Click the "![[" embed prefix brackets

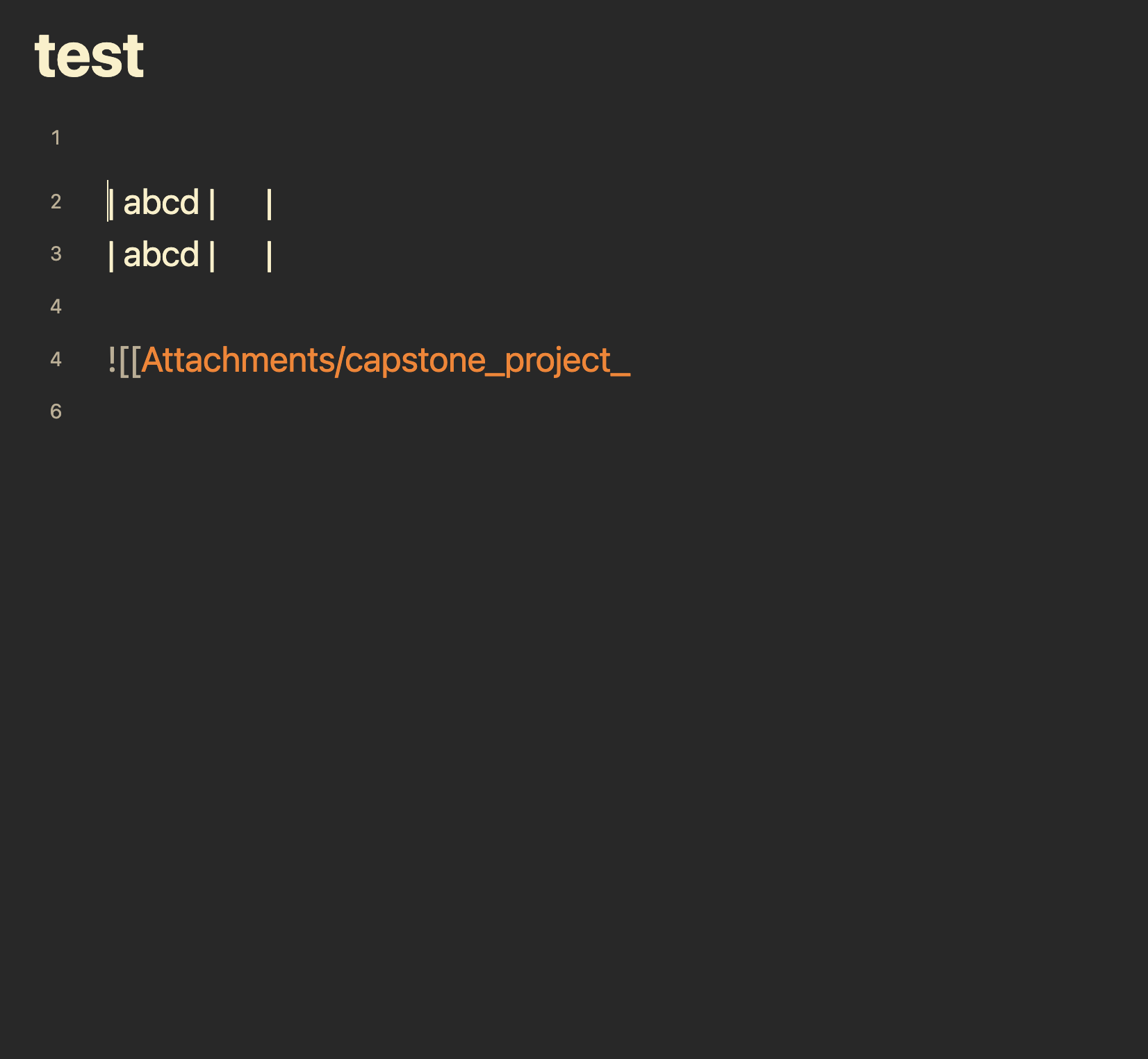pos(124,360)
